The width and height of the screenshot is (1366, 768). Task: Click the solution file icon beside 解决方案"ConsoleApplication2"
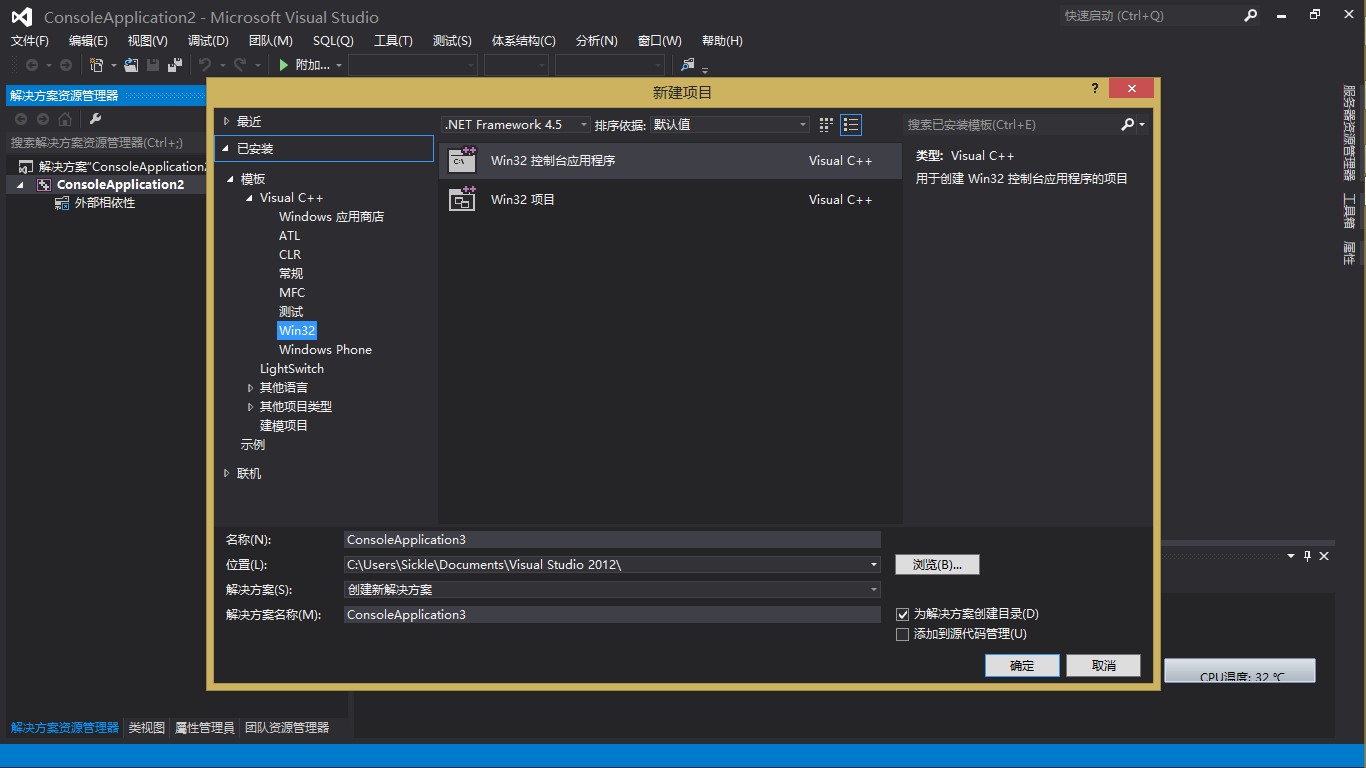pyautogui.click(x=26, y=167)
